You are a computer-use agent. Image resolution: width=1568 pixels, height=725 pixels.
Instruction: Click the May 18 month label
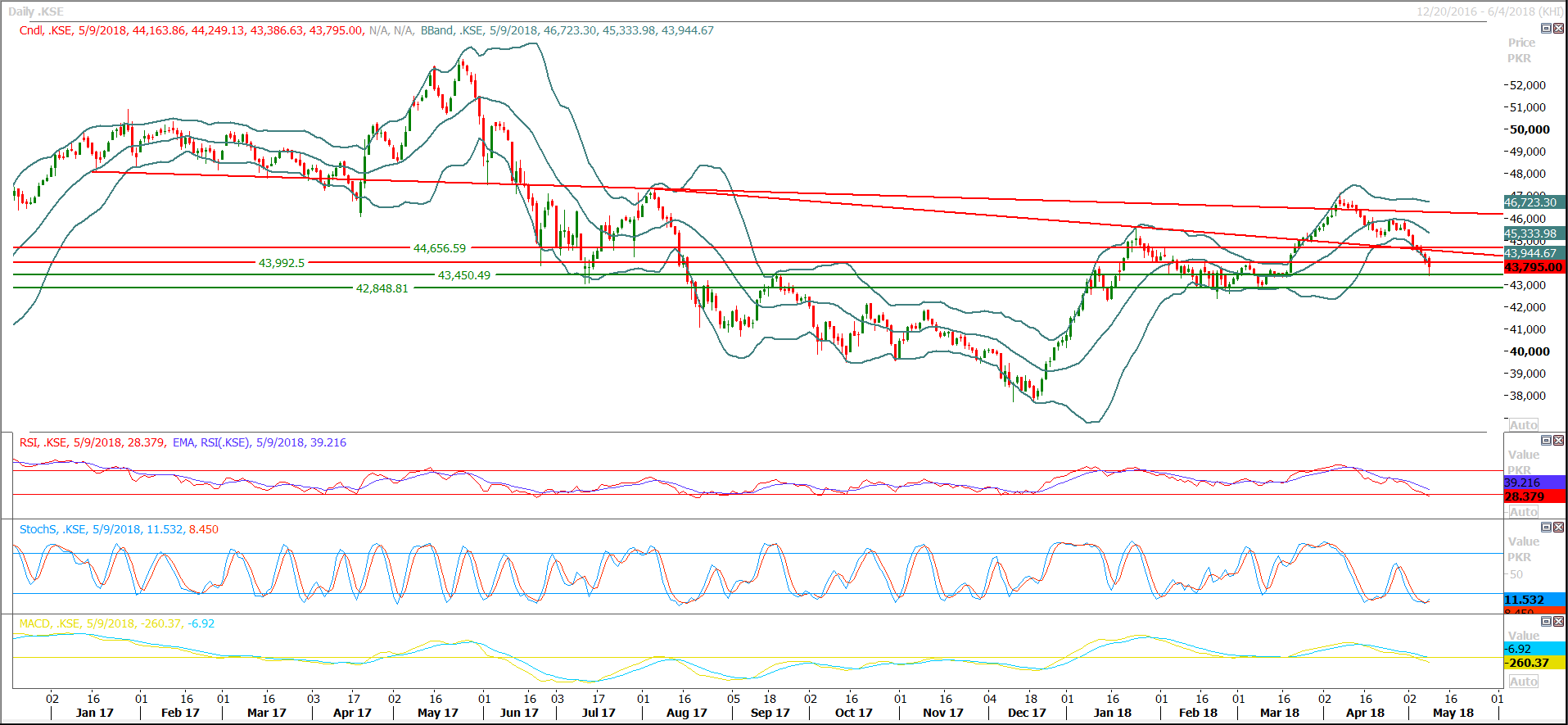click(1453, 713)
